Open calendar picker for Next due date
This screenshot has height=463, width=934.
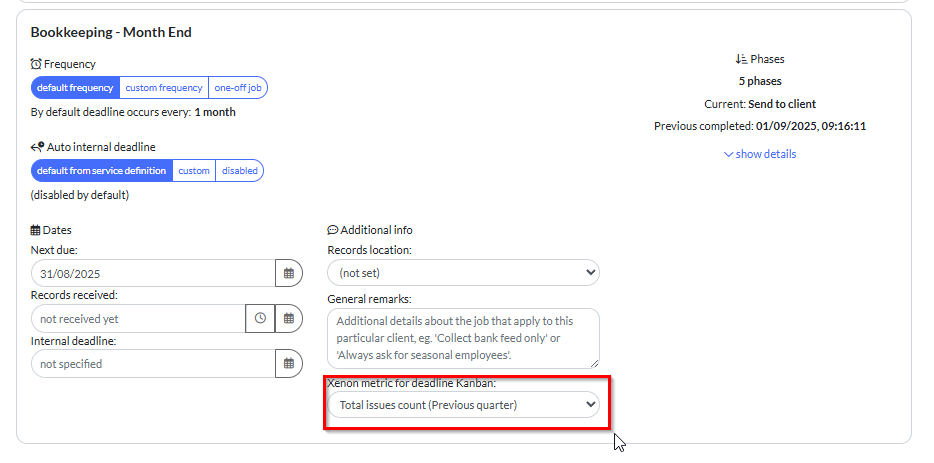(x=289, y=273)
